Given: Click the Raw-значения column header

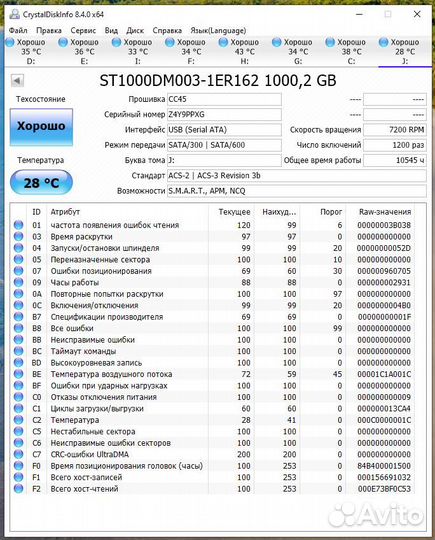Looking at the screenshot, I should coord(381,212).
